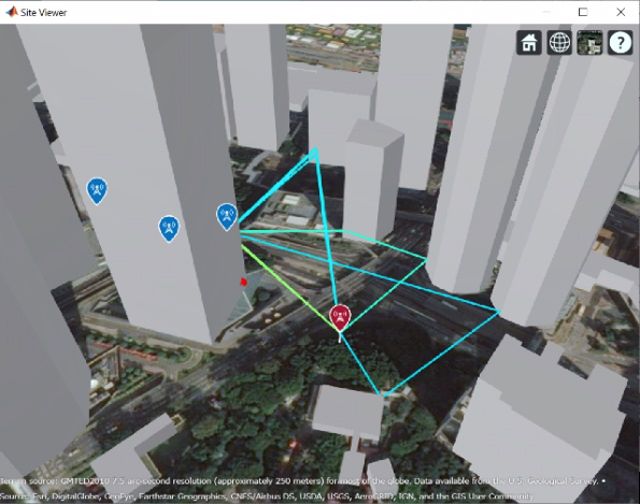
Task: Select the leftmost blue transmitter marker
Action: [97, 189]
